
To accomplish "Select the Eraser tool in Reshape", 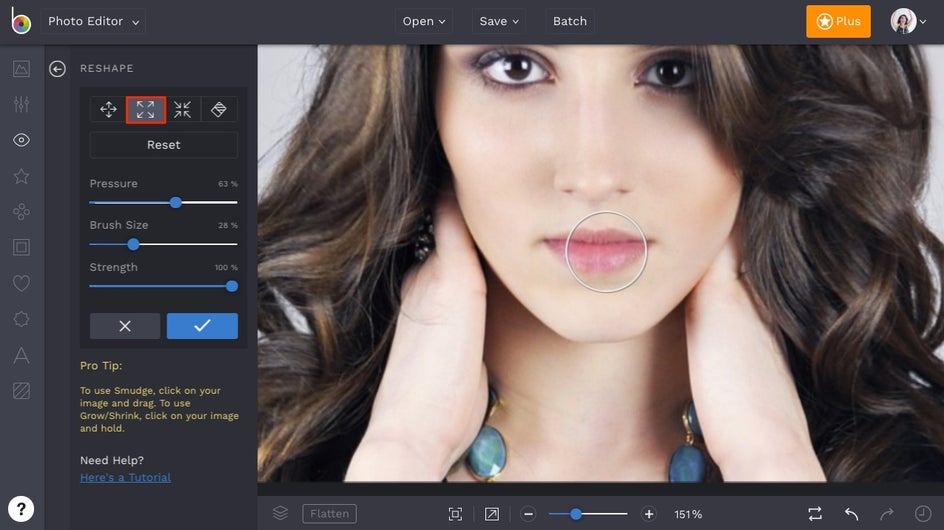I will 219,110.
